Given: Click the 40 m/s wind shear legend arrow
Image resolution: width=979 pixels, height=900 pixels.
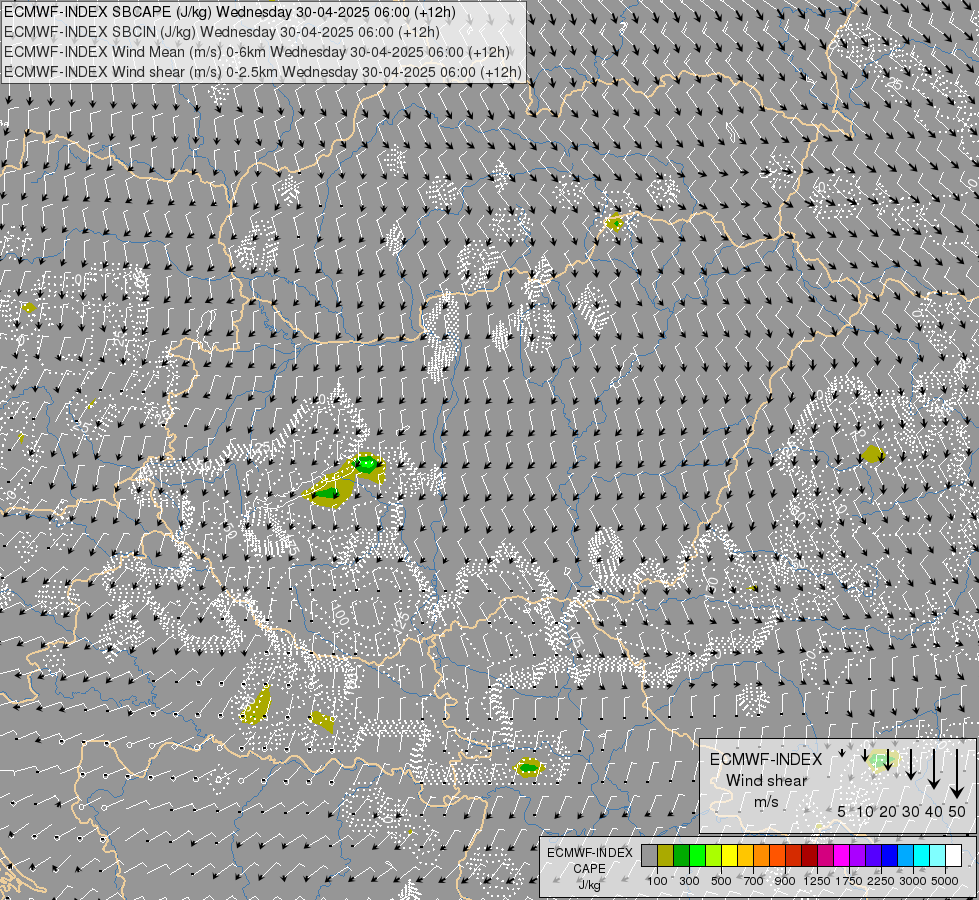Looking at the screenshot, I should 934,769.
